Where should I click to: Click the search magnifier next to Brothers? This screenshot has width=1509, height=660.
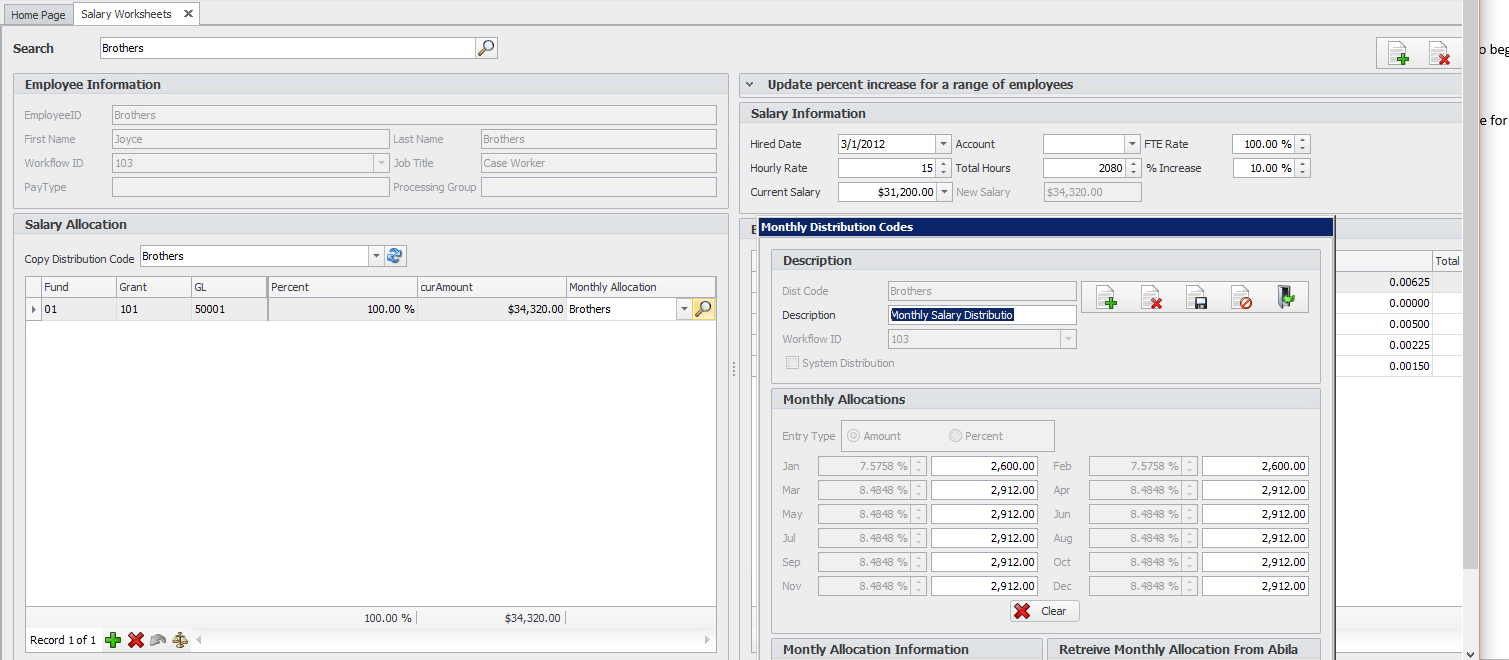pos(485,48)
